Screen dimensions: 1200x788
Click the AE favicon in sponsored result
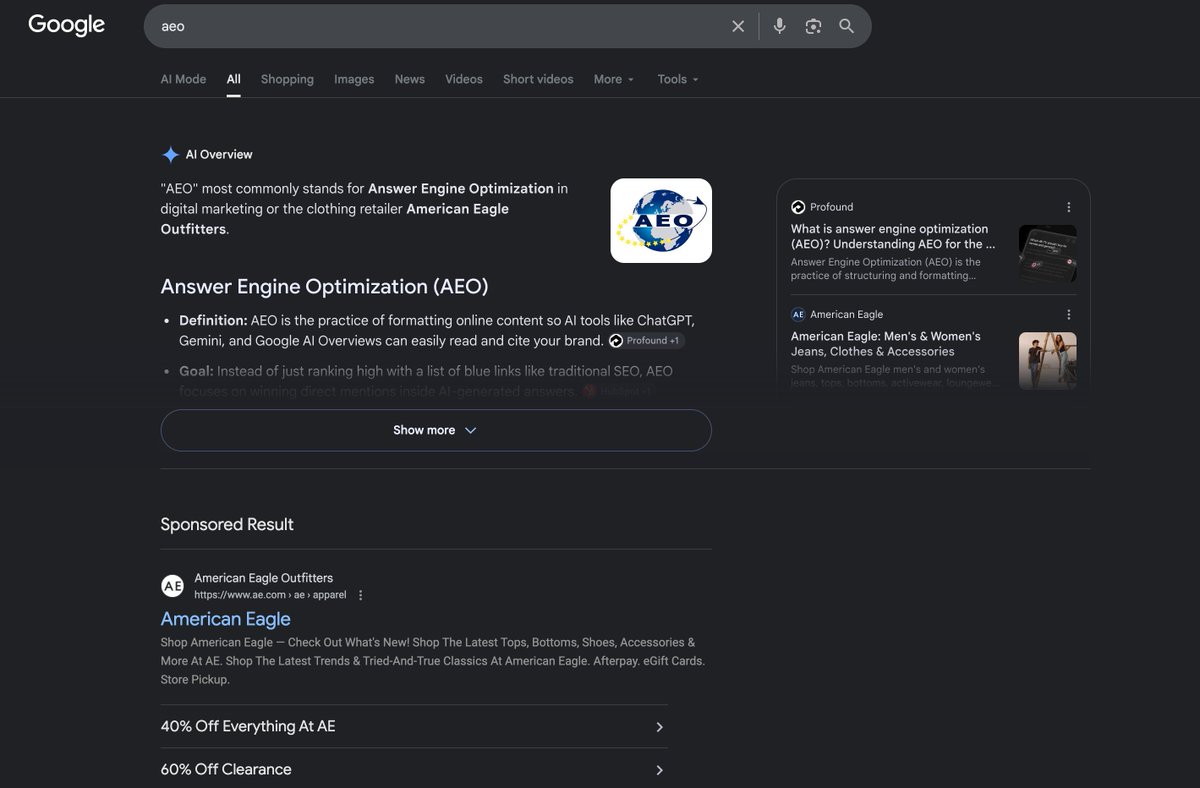coord(173,586)
